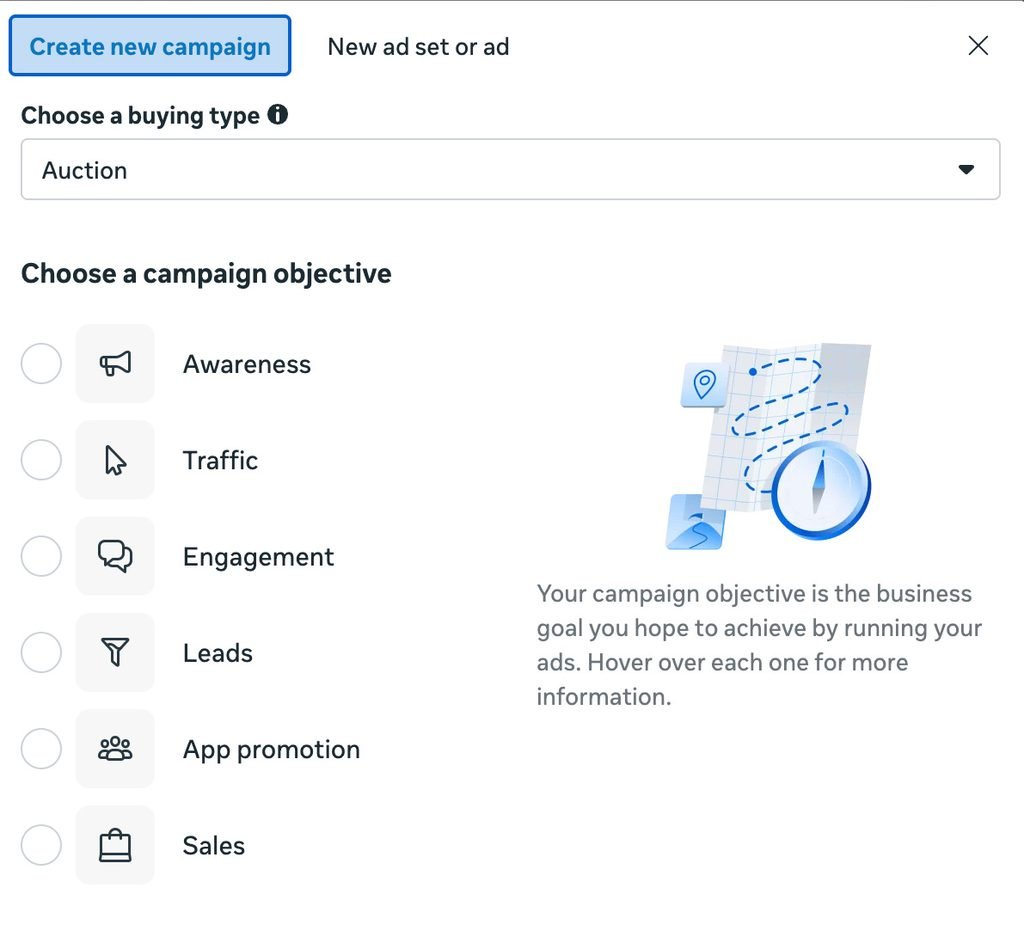Click the Leads funnel icon
Viewport: 1024px width, 948px height.
(115, 652)
